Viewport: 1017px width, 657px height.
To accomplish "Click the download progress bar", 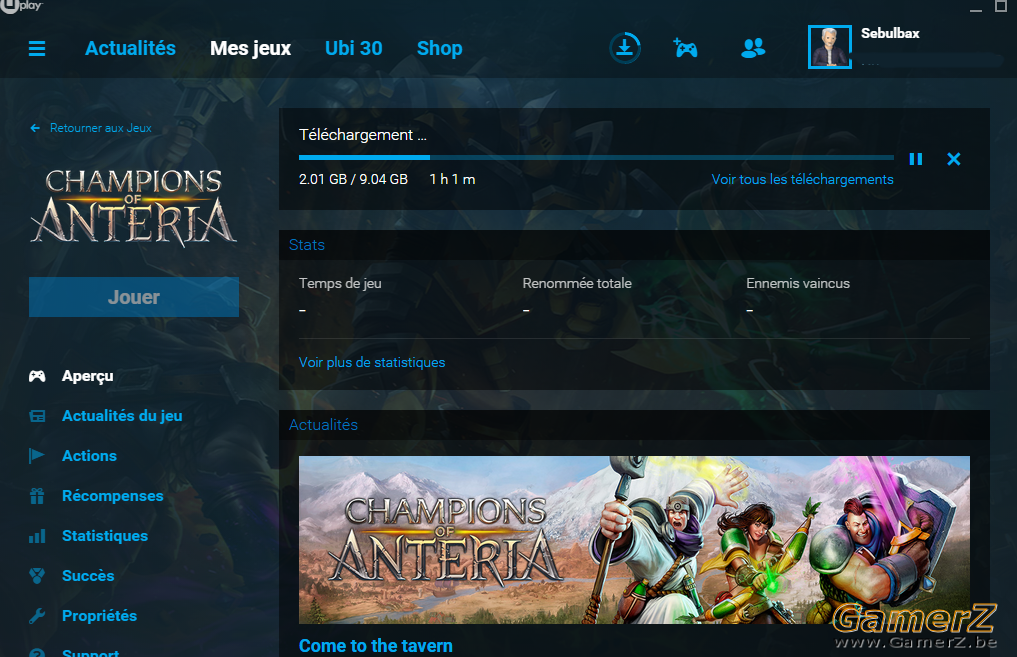I will click(596, 157).
